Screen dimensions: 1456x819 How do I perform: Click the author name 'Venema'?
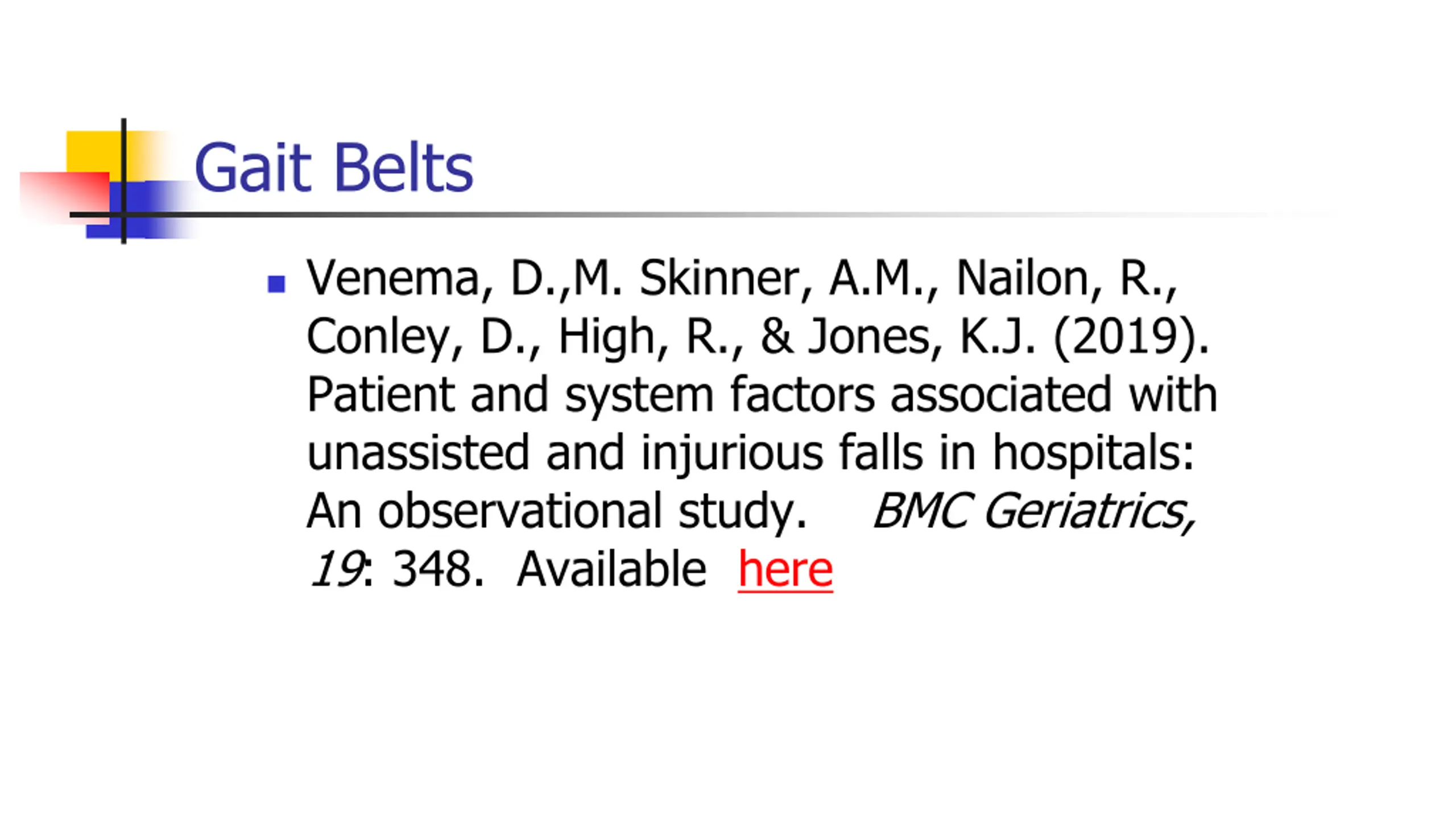tap(392, 278)
